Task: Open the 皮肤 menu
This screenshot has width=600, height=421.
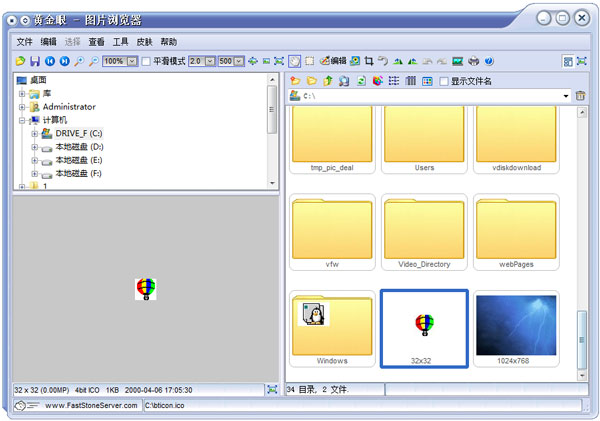Action: tap(145, 42)
